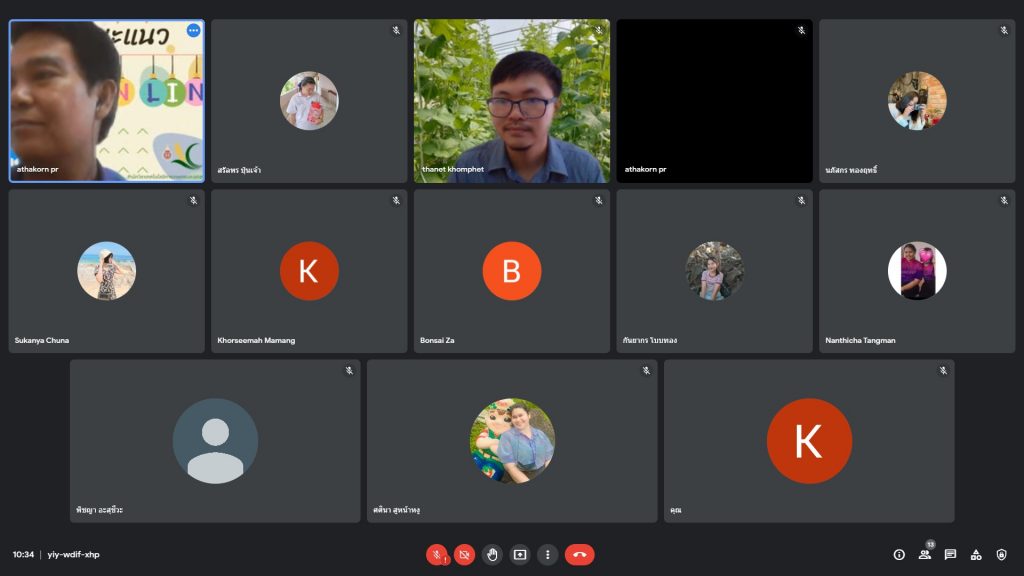This screenshot has width=1024, height=576.
Task: Open the Activities shapes icon
Action: click(976, 554)
